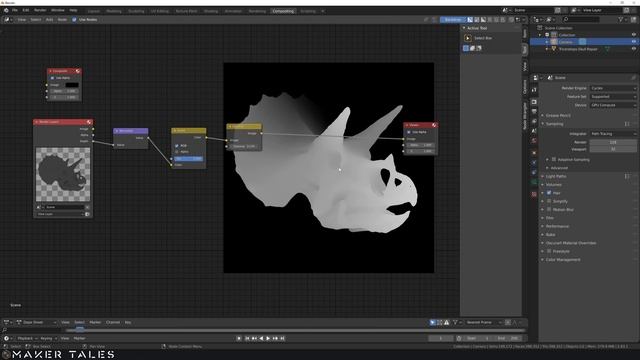Open the Render Engine dropdown set to Cycles
640x360 pixels.
(613, 88)
